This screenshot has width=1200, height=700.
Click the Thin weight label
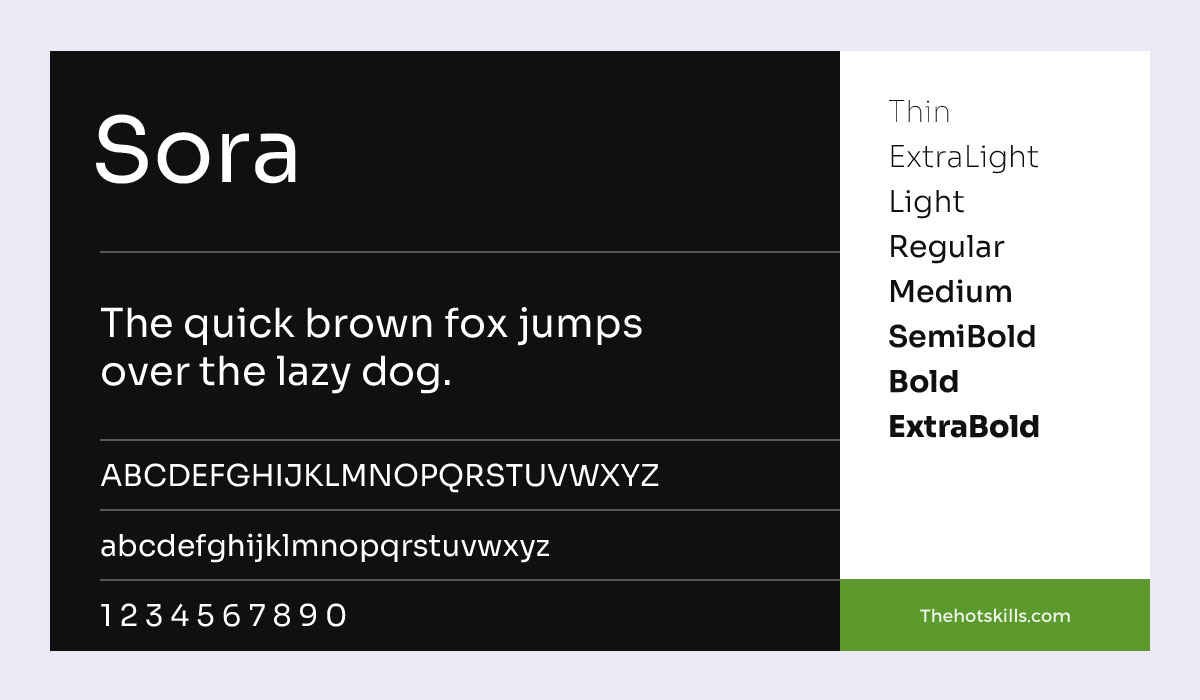919,112
